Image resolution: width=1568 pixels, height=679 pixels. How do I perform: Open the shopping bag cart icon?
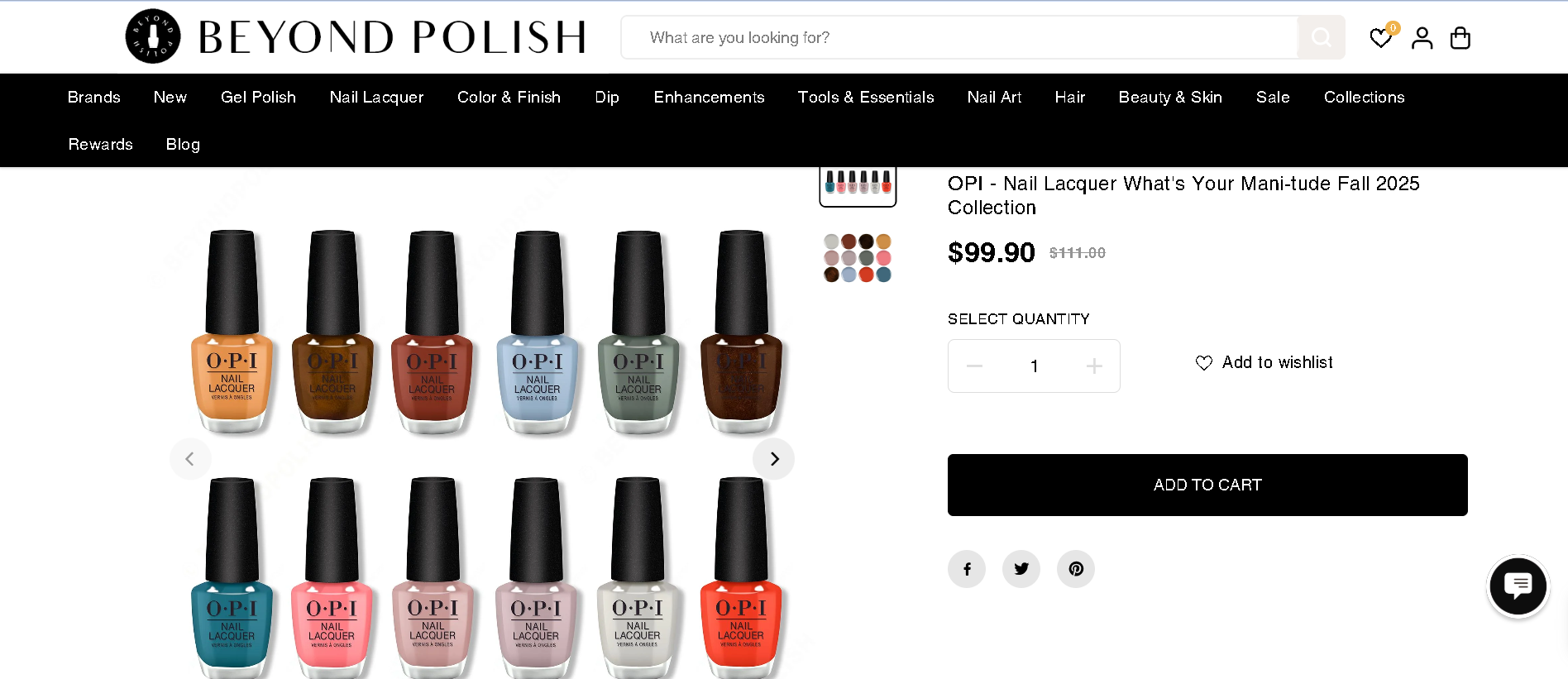[x=1460, y=37]
